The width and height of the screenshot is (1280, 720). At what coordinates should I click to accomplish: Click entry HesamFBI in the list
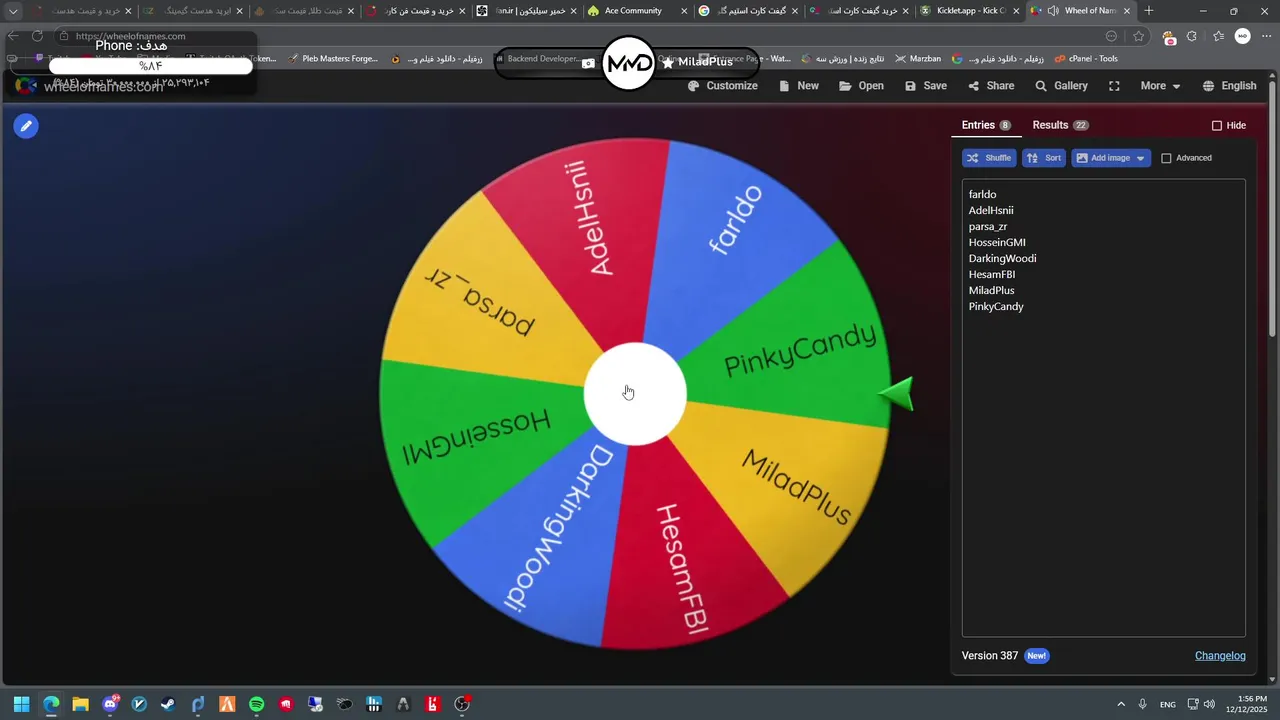click(992, 274)
